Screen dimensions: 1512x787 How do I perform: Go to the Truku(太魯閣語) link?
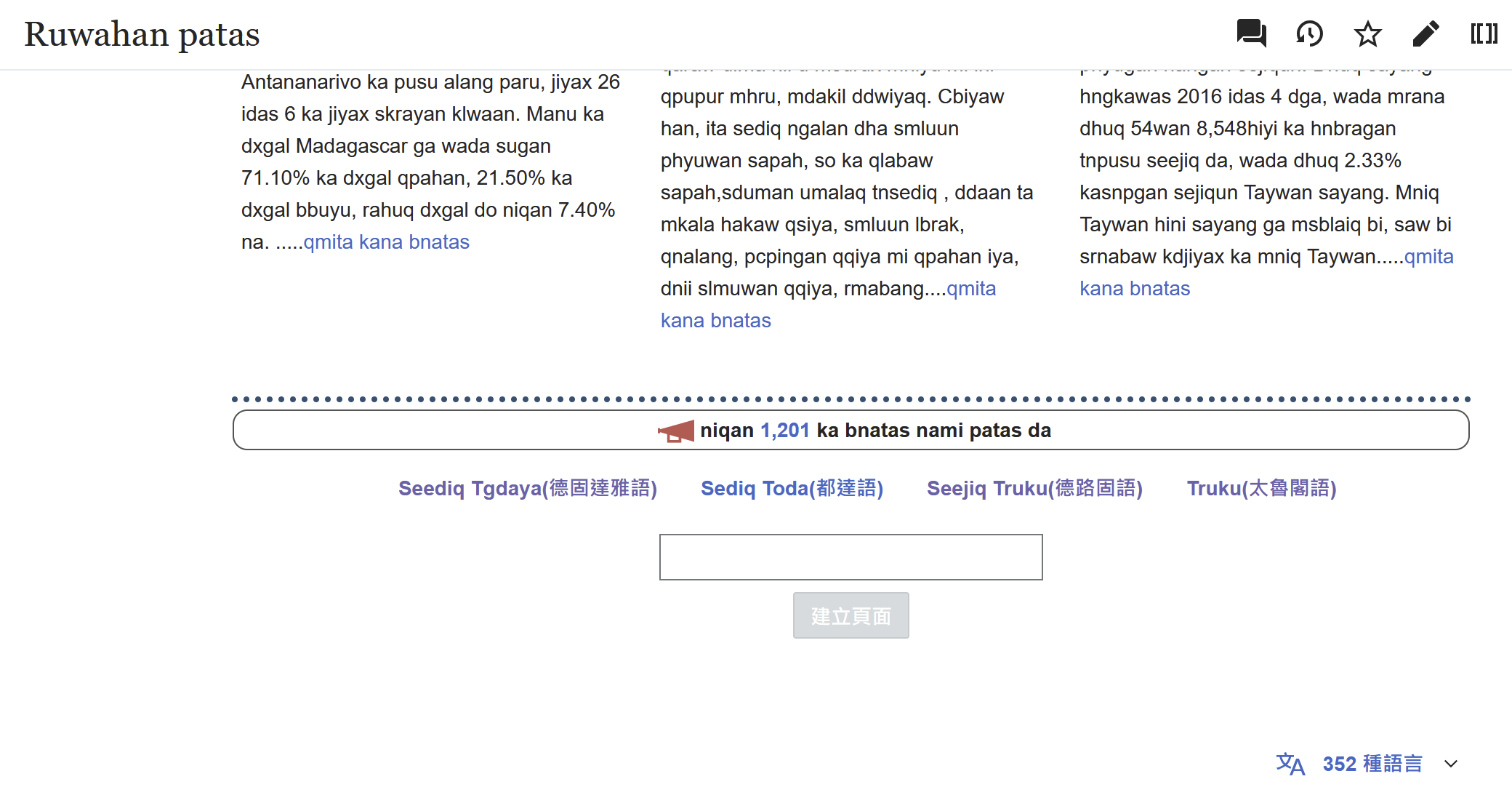point(1261,488)
